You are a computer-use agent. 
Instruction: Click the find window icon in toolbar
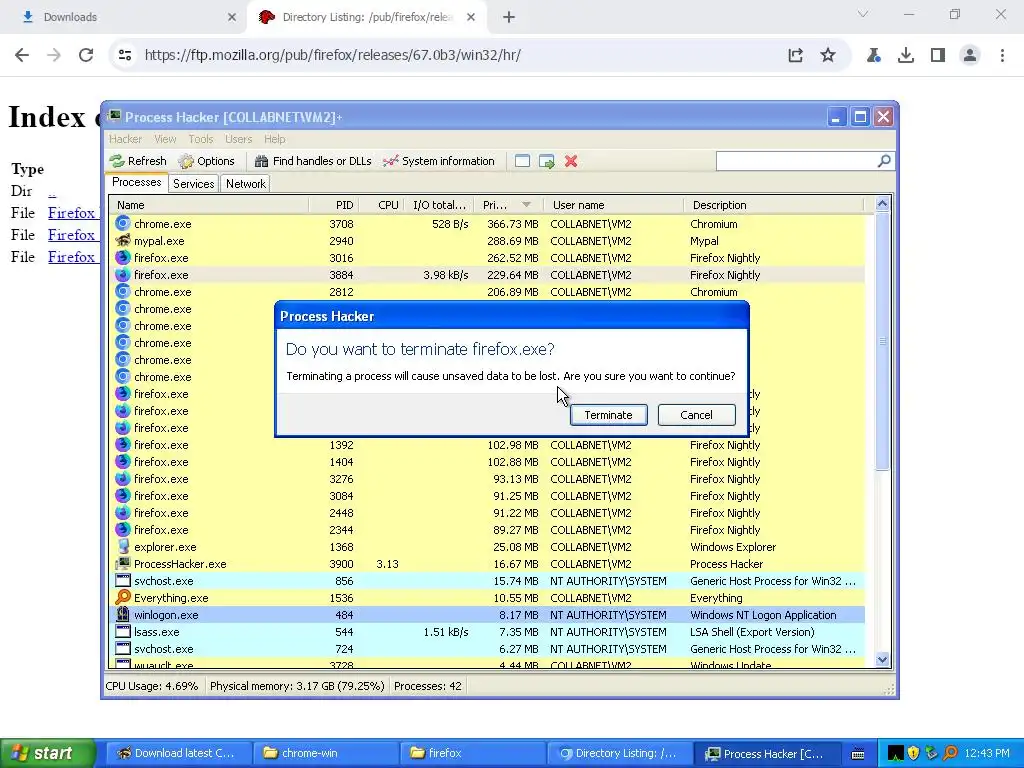pyautogui.click(x=522, y=161)
